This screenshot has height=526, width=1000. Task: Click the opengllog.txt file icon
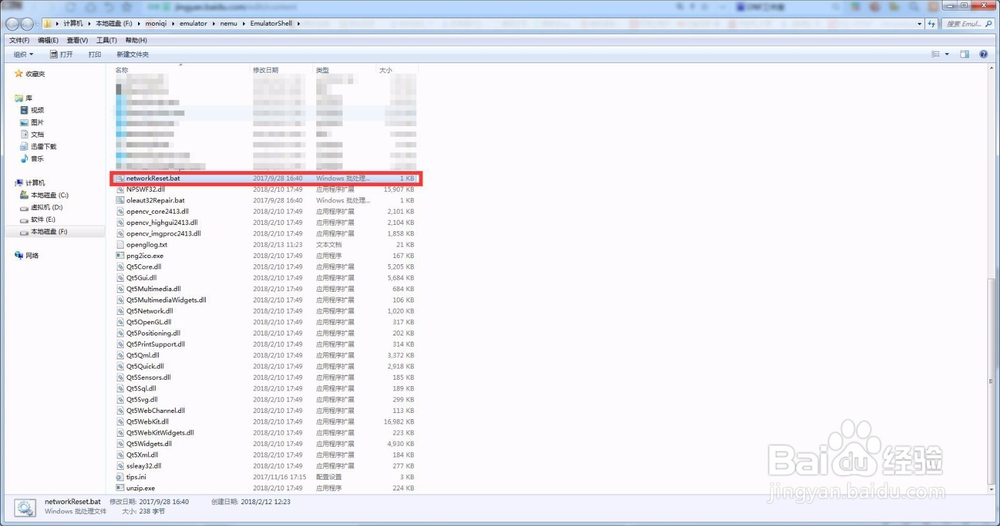[x=120, y=245]
